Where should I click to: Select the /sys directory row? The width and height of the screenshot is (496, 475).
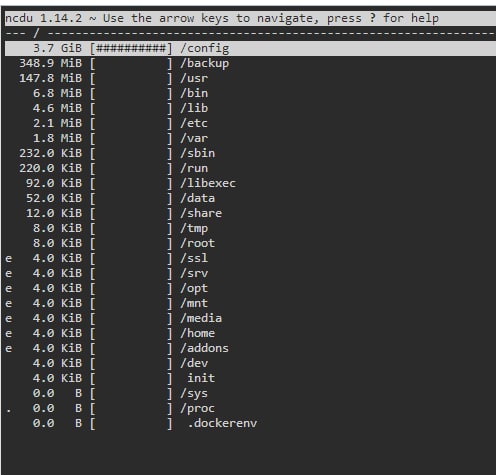pyautogui.click(x=250, y=393)
